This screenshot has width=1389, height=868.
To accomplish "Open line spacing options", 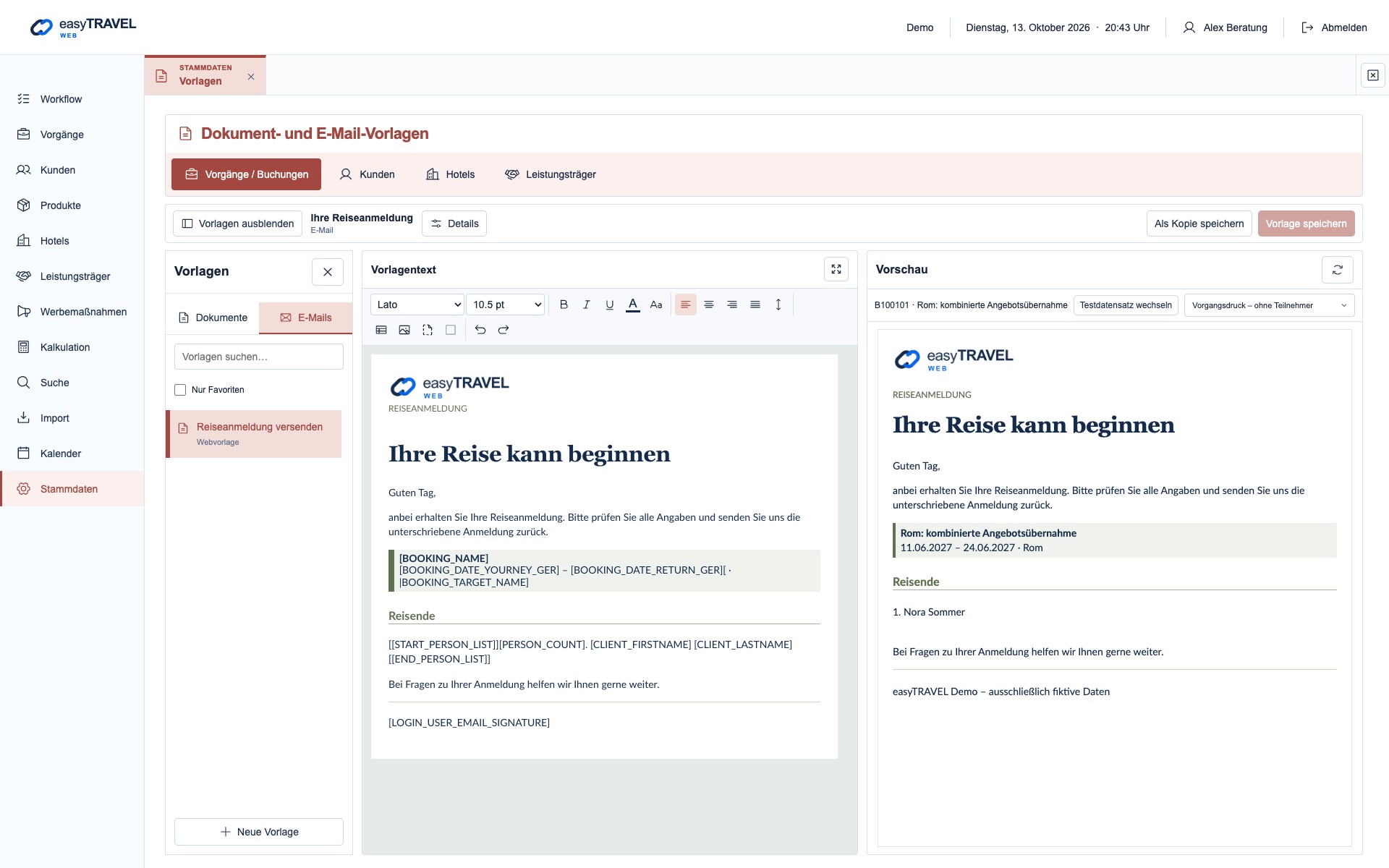I will pos(778,305).
